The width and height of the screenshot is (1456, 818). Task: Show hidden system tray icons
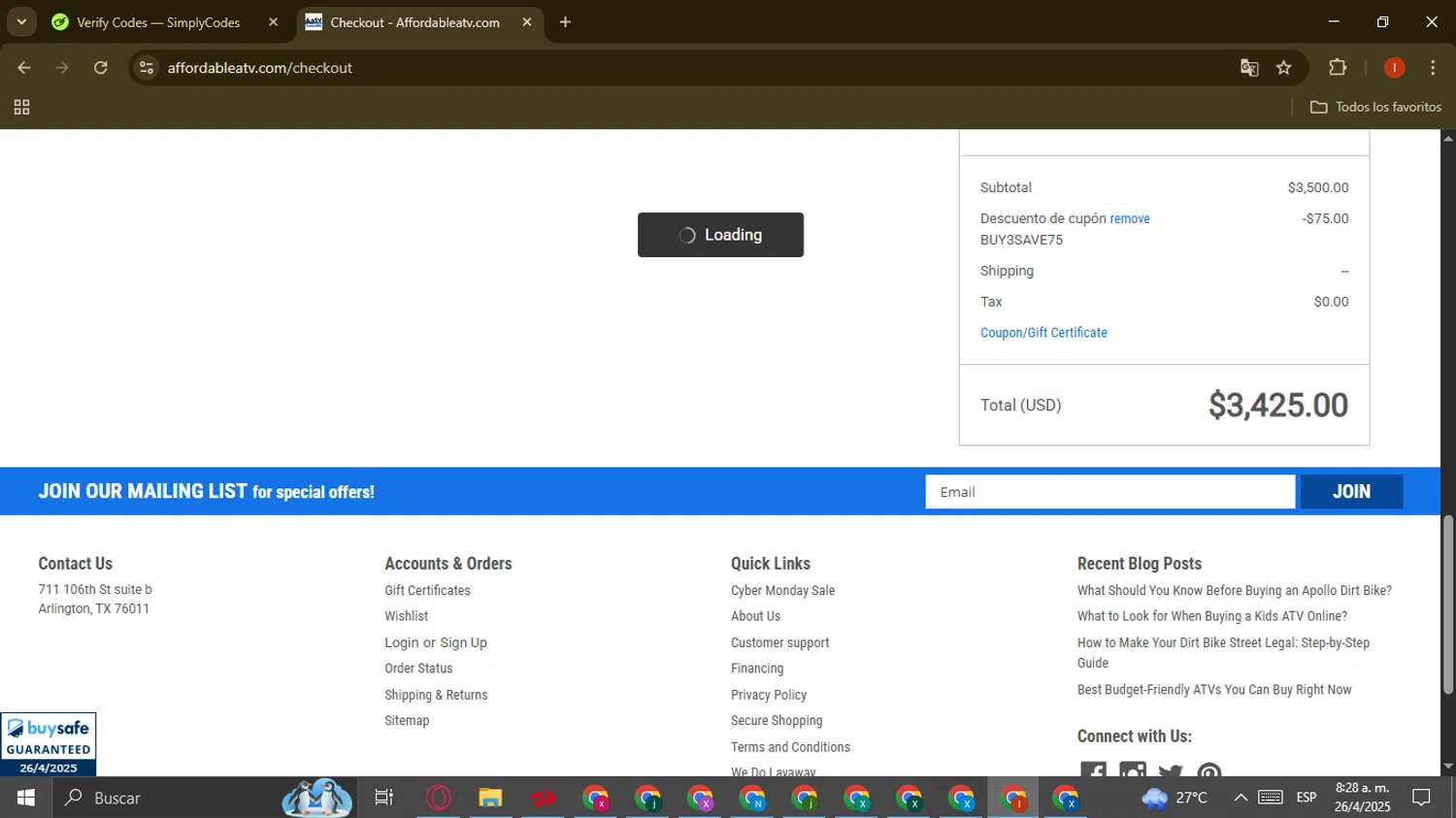[x=1241, y=798]
